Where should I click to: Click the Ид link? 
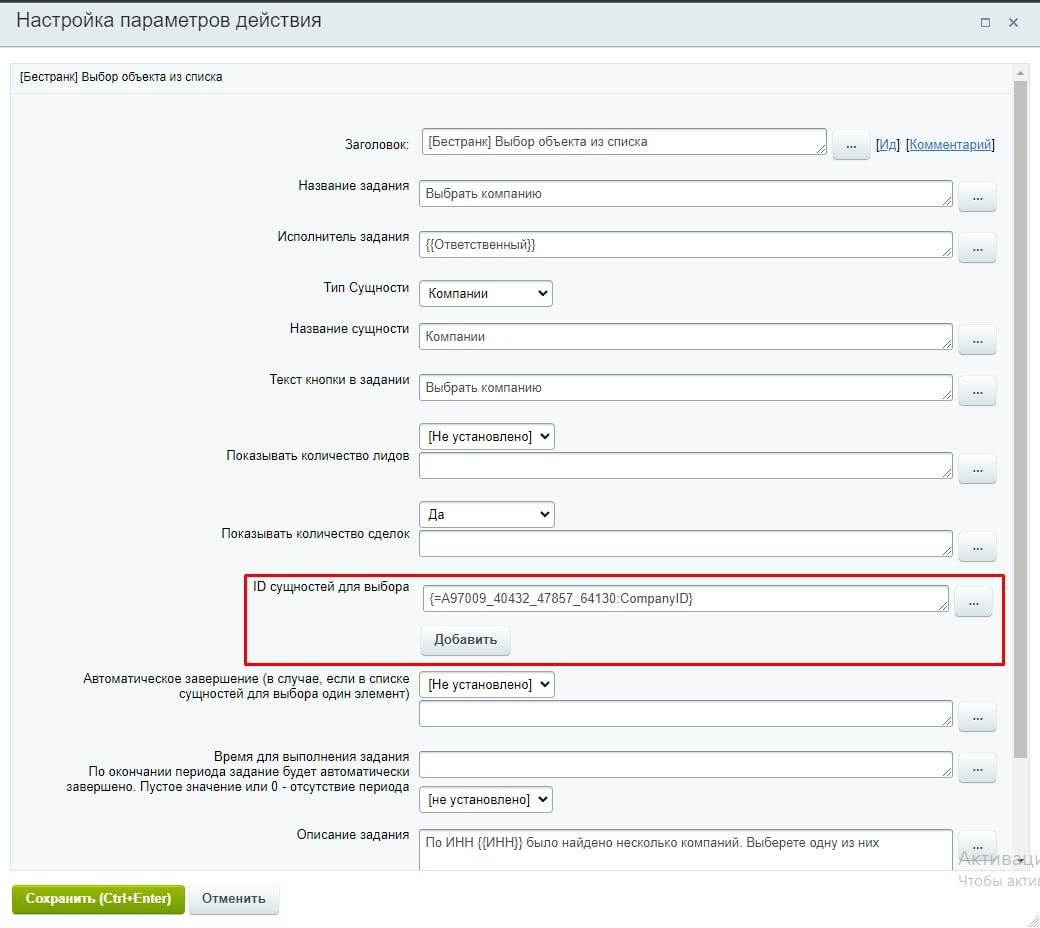coord(887,145)
